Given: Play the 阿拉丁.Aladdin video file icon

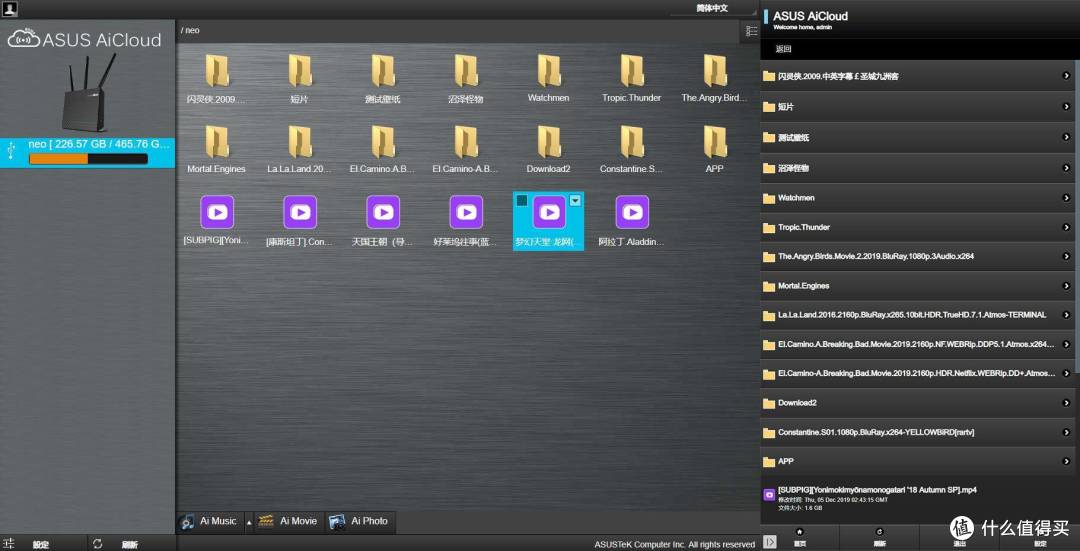Looking at the screenshot, I should [x=632, y=212].
